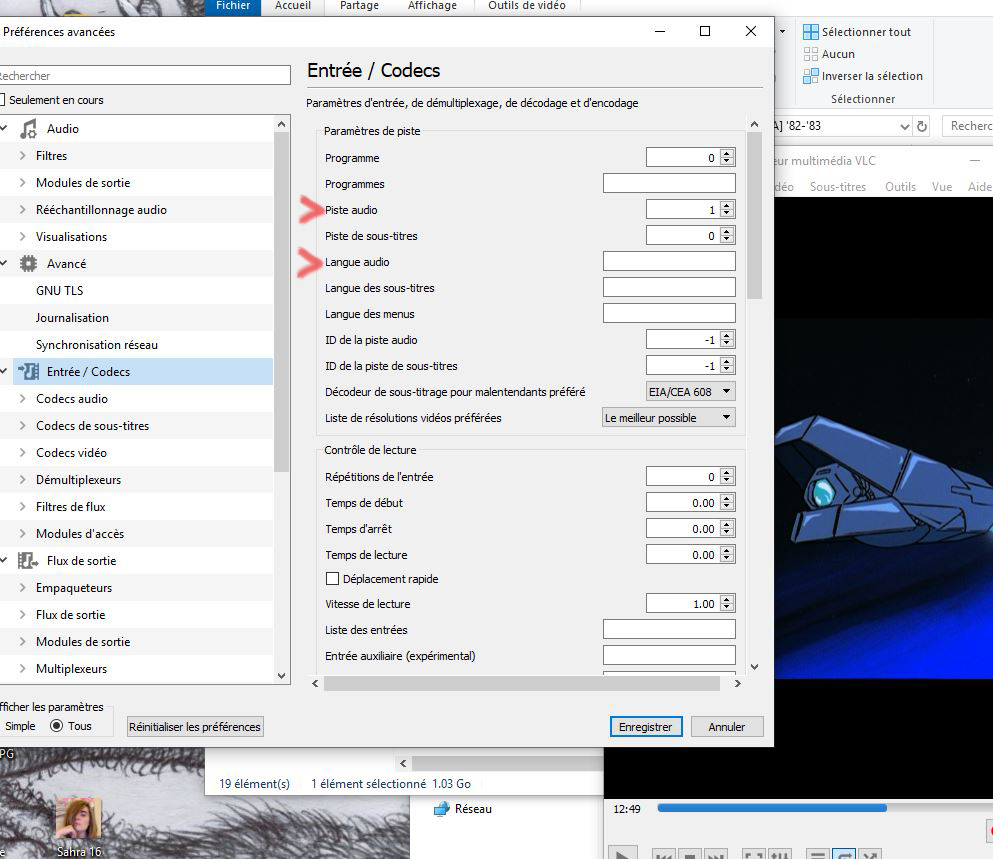Click the Entrée / Codecs film icon
993x859 pixels.
pos(28,372)
